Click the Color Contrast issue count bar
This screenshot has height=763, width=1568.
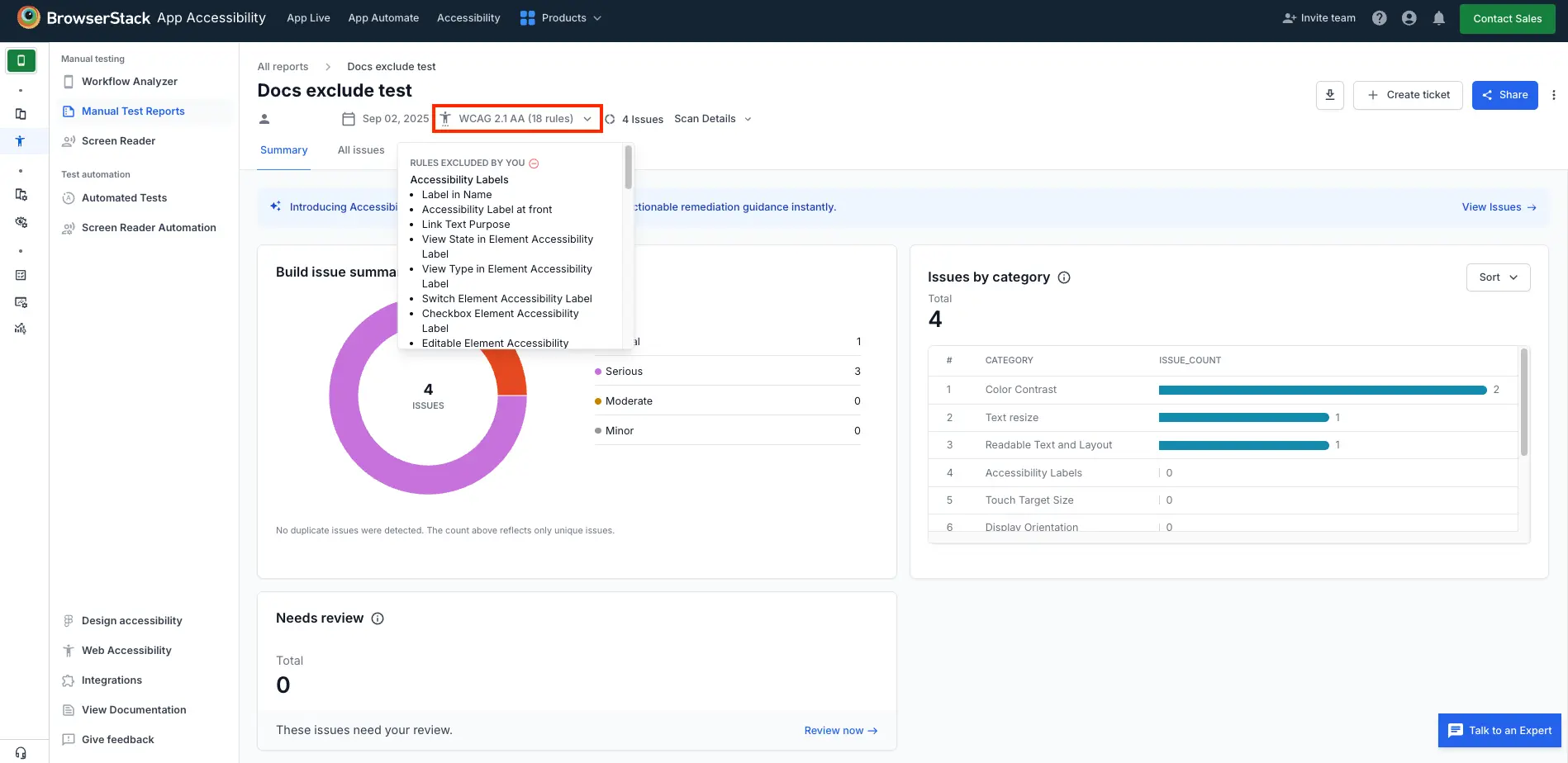coord(1322,390)
